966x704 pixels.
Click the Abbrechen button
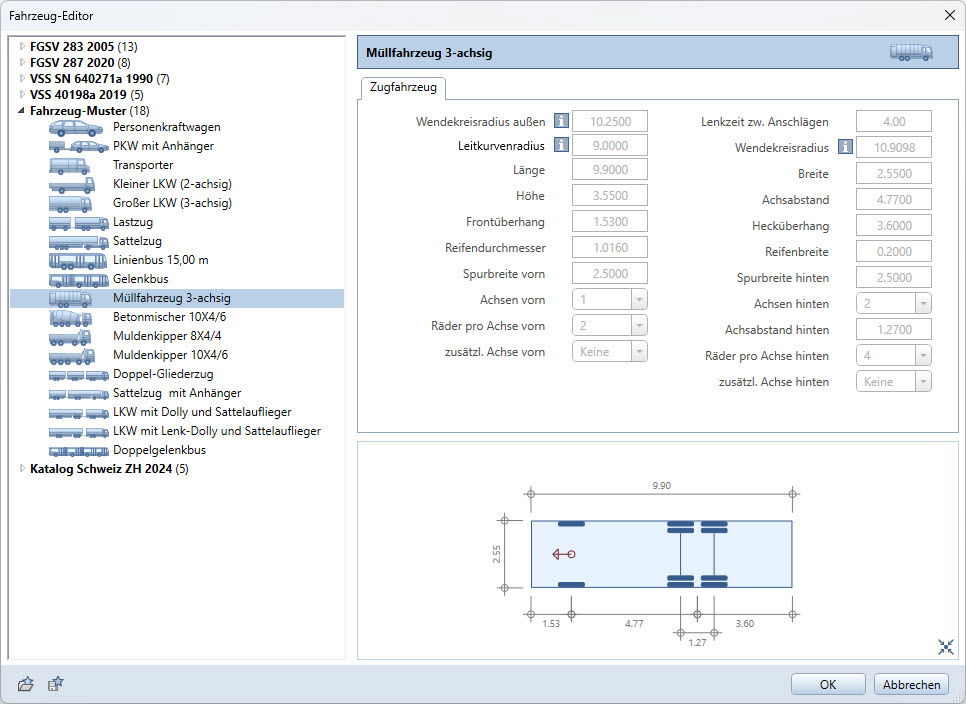[911, 684]
